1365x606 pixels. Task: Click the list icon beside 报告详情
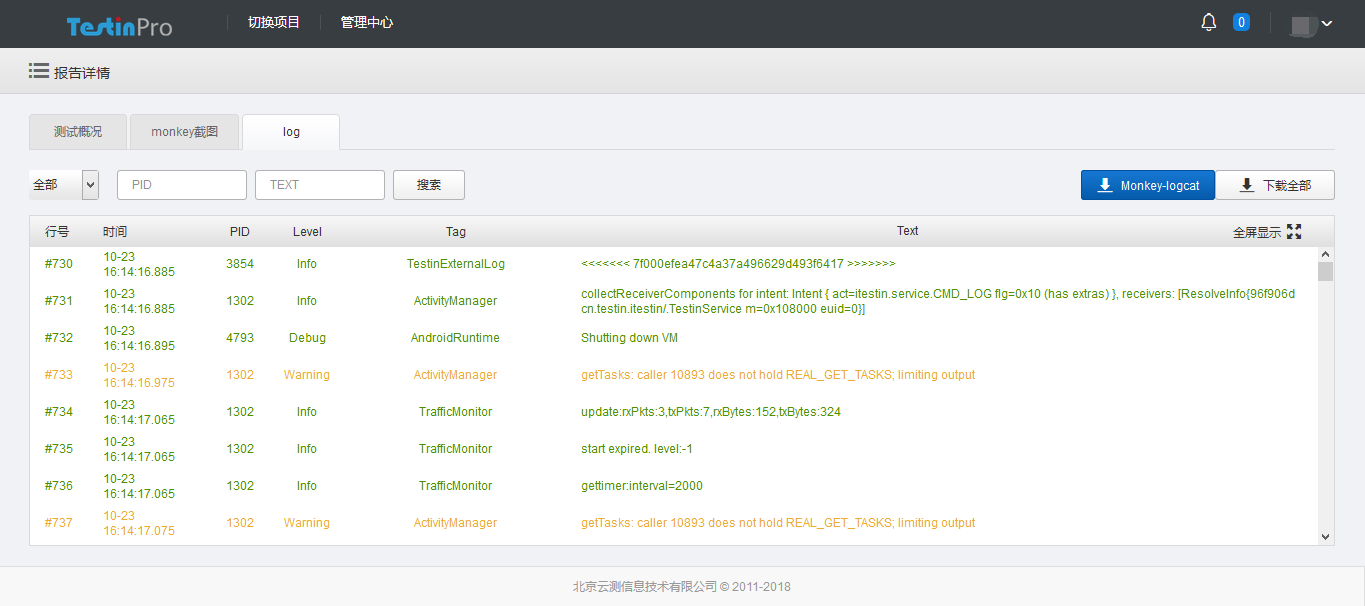pos(39,71)
